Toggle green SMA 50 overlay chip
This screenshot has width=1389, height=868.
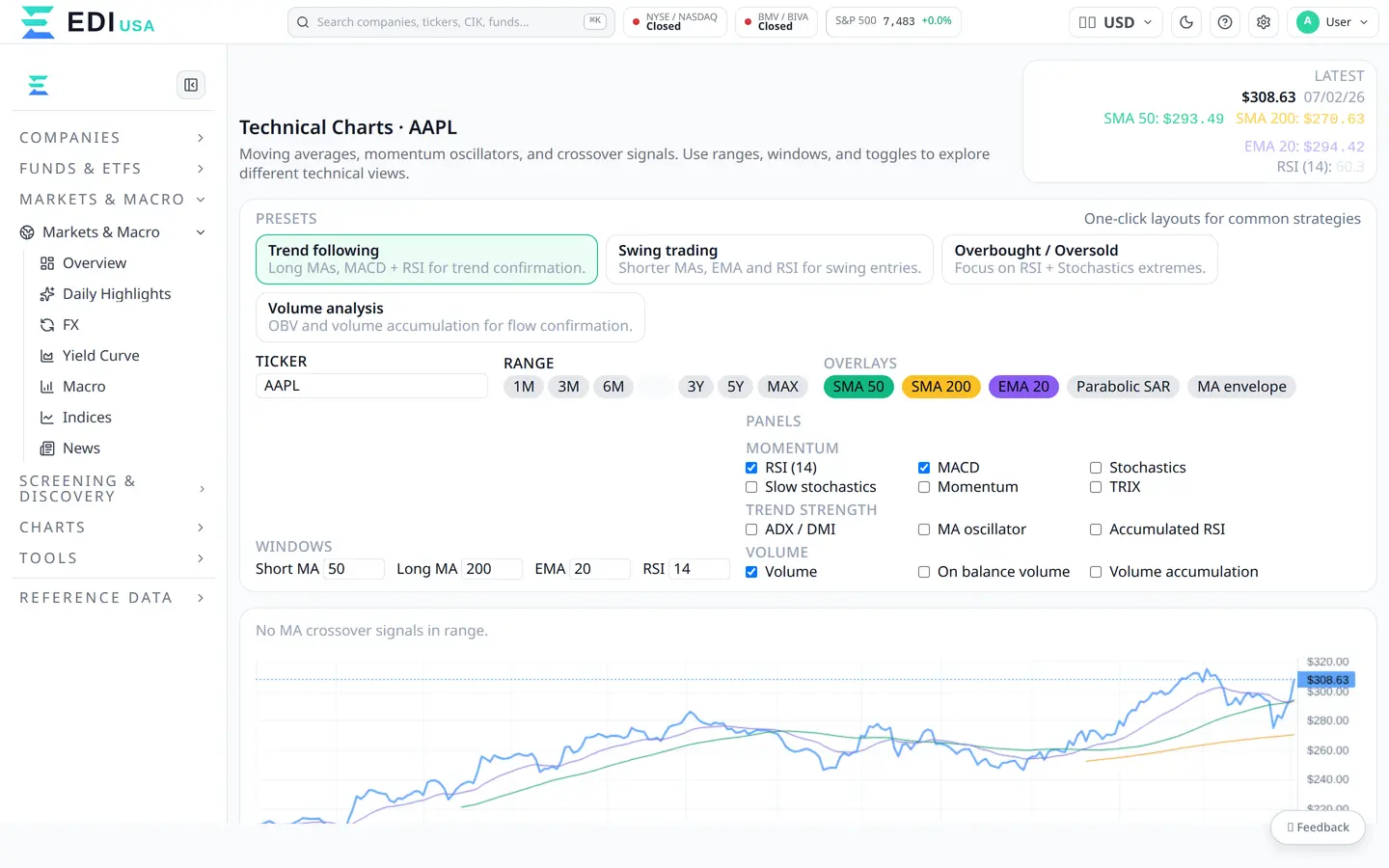coord(858,387)
